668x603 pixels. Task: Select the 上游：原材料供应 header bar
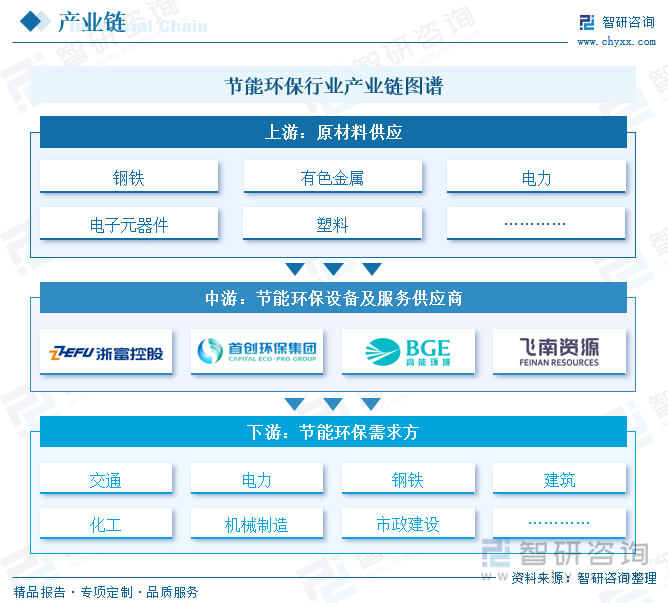[x=333, y=132]
